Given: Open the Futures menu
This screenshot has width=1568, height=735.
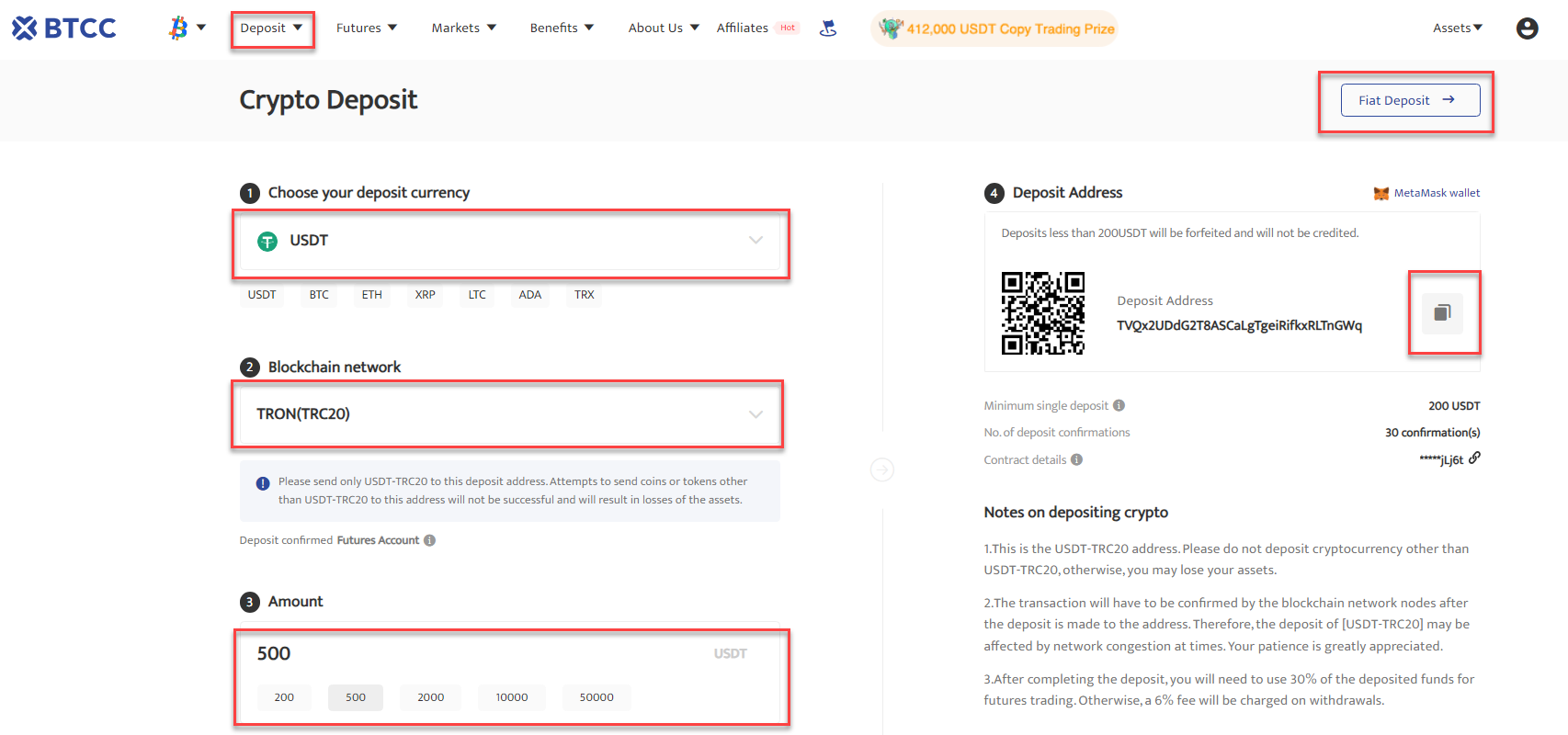Looking at the screenshot, I should 366,28.
